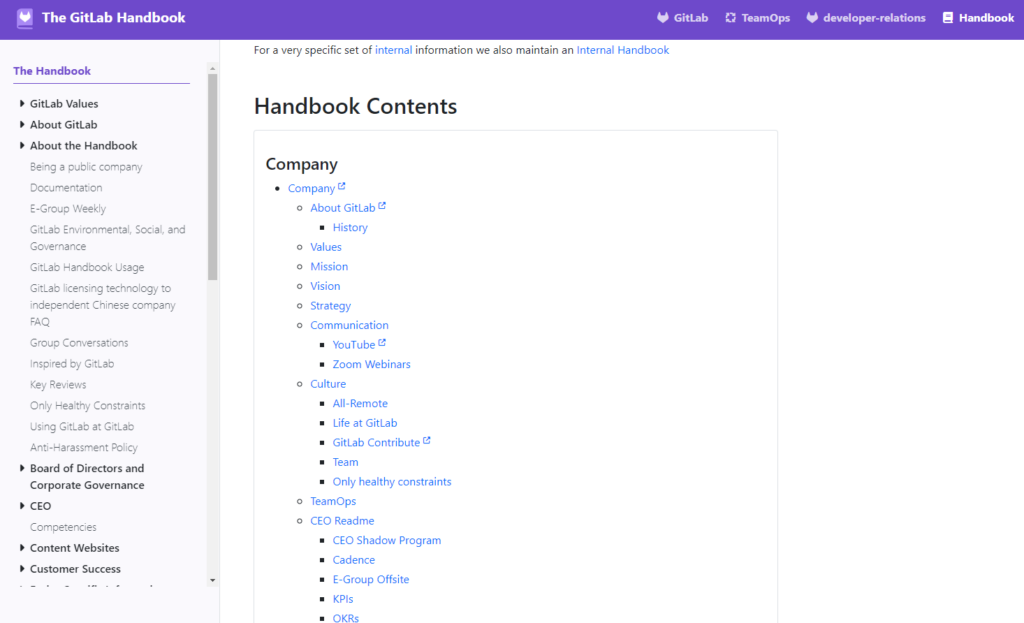Select GitLab licensing technology Chinese company FAQ
Screen dimensions: 1024x623
click(x=103, y=305)
